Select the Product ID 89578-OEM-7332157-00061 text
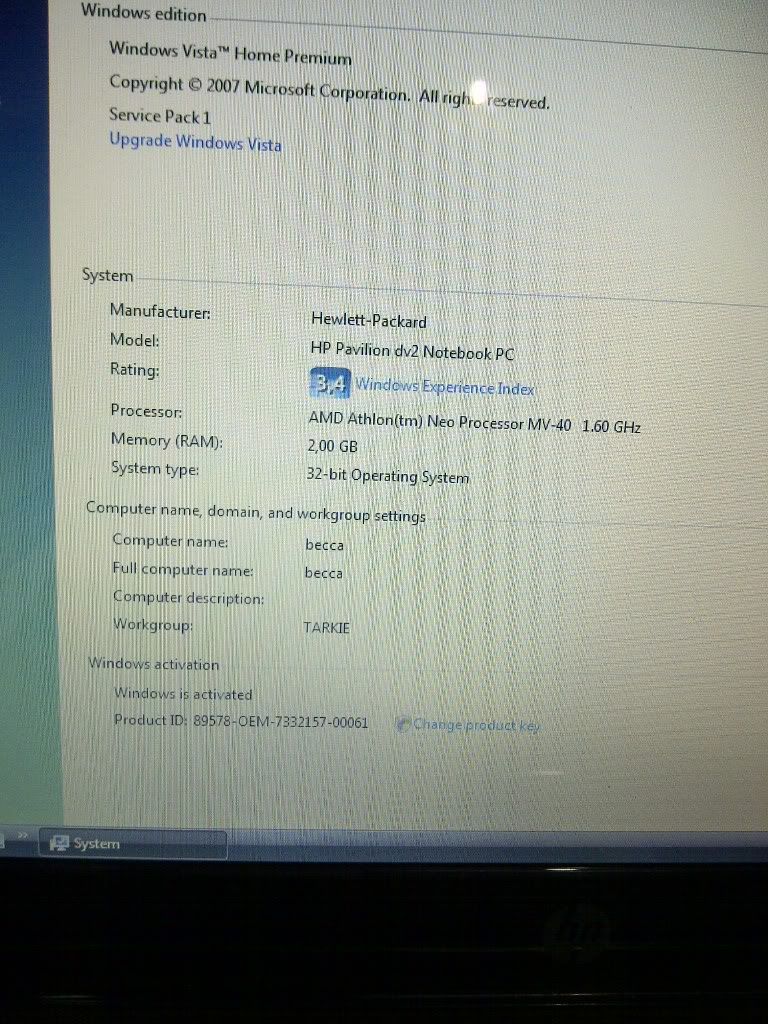Viewport: 768px width, 1024px height. 241,721
